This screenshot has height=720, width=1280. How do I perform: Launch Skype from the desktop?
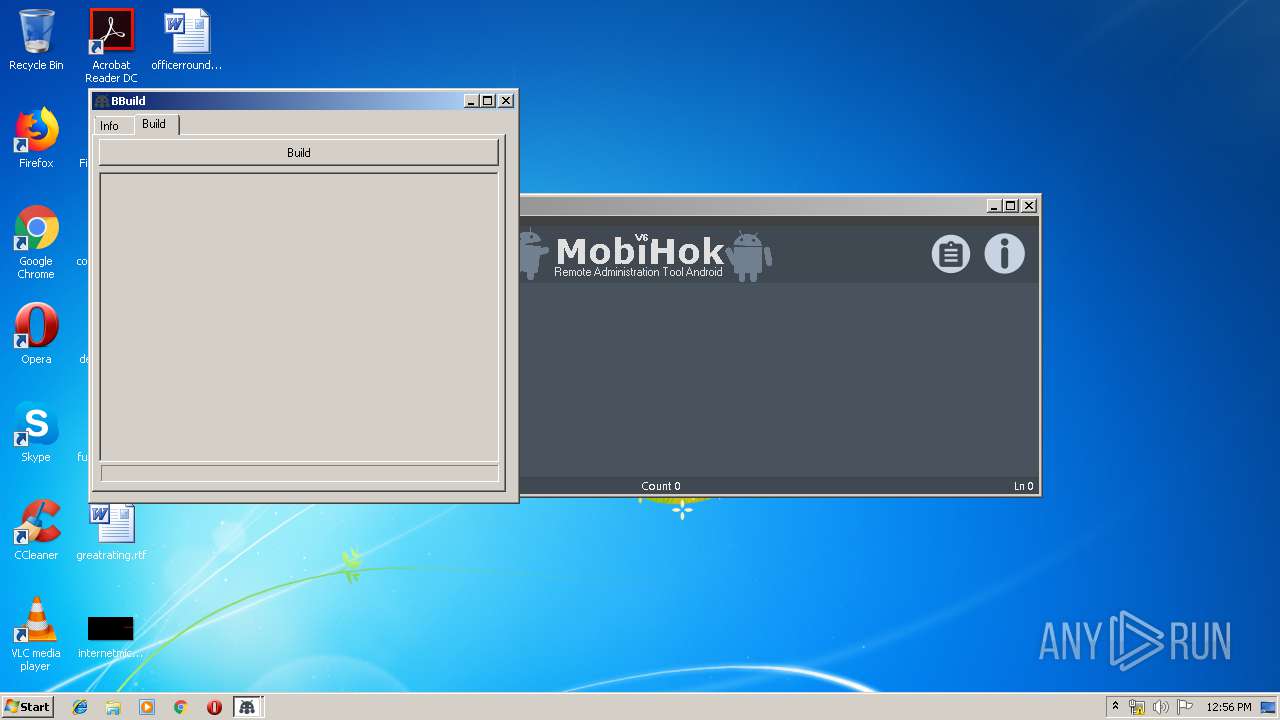coord(36,432)
